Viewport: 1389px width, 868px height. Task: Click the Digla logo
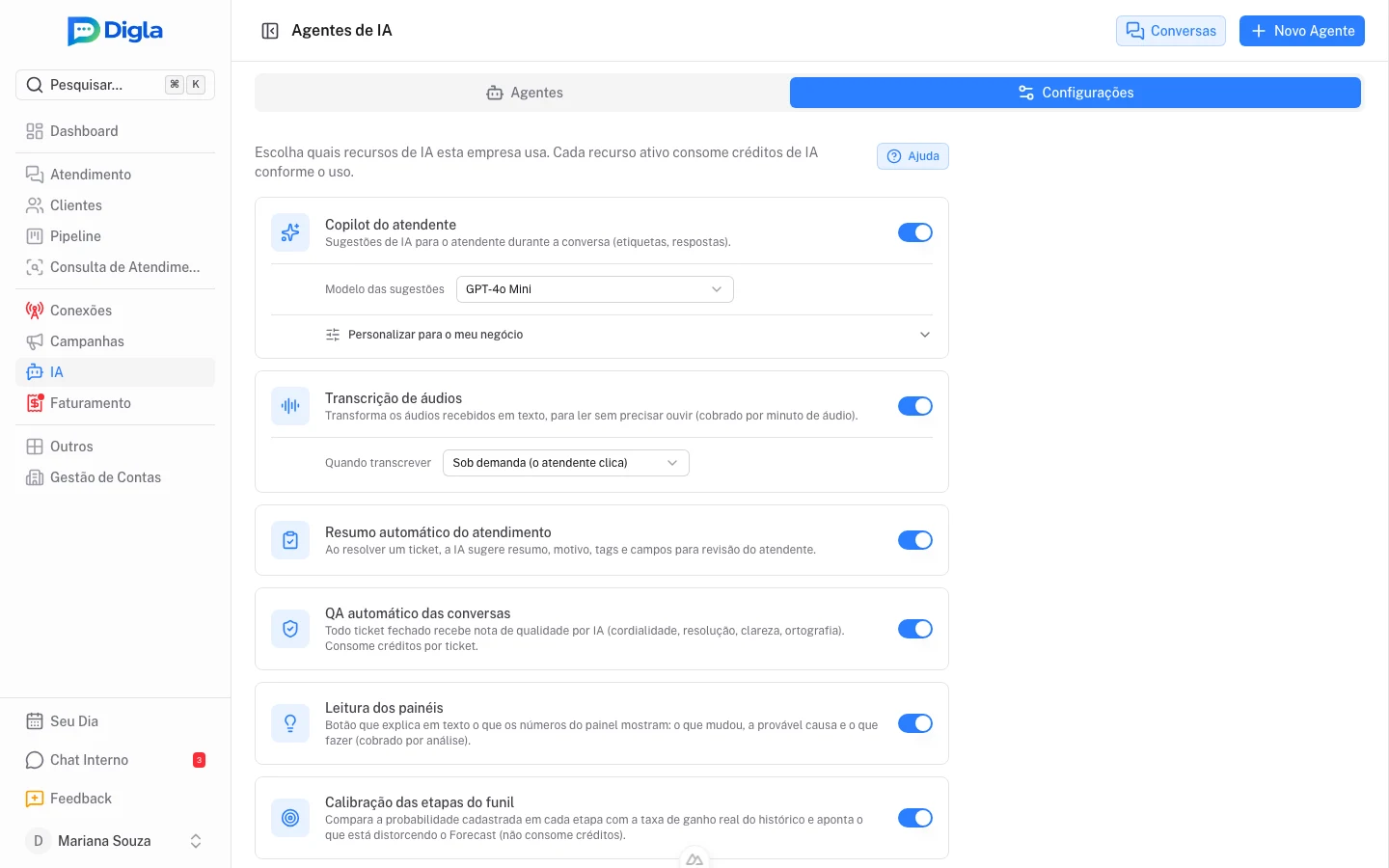(x=115, y=31)
